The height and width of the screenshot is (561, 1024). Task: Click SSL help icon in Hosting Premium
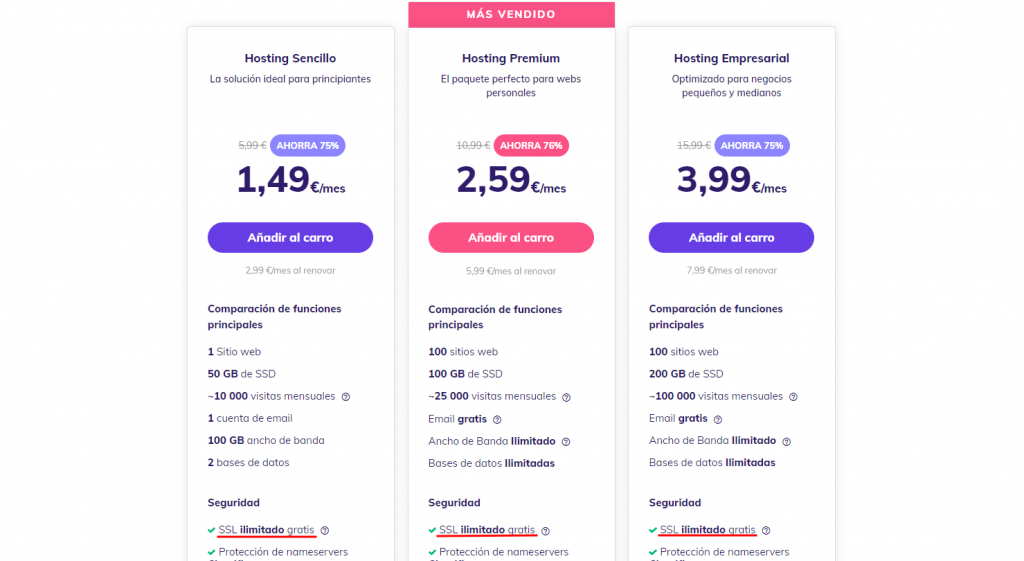545,531
